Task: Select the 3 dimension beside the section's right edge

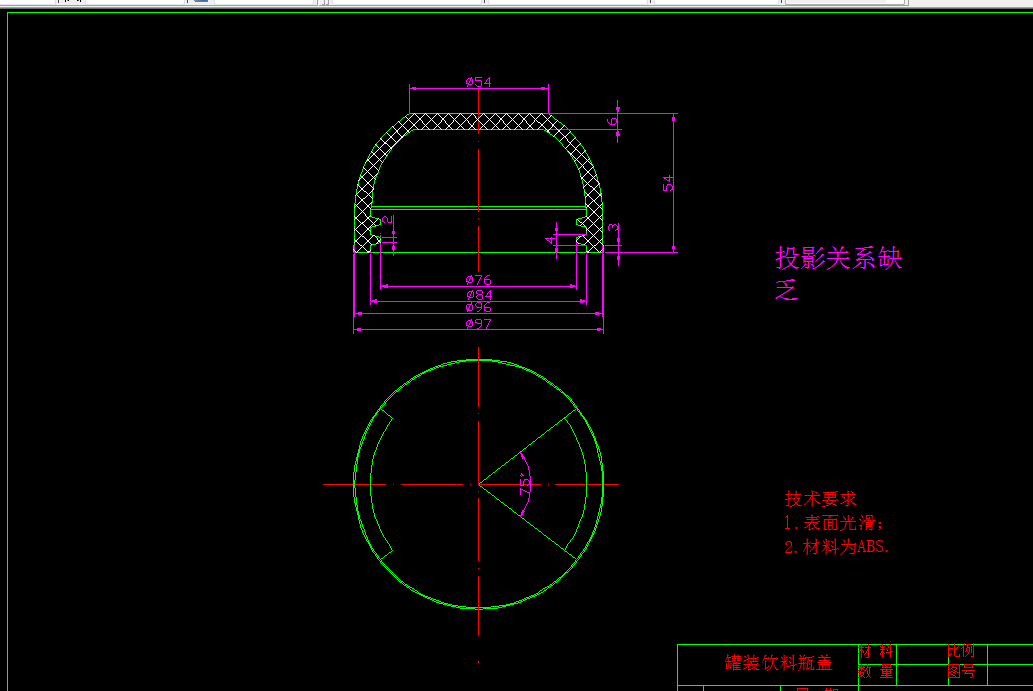Action: click(x=613, y=227)
